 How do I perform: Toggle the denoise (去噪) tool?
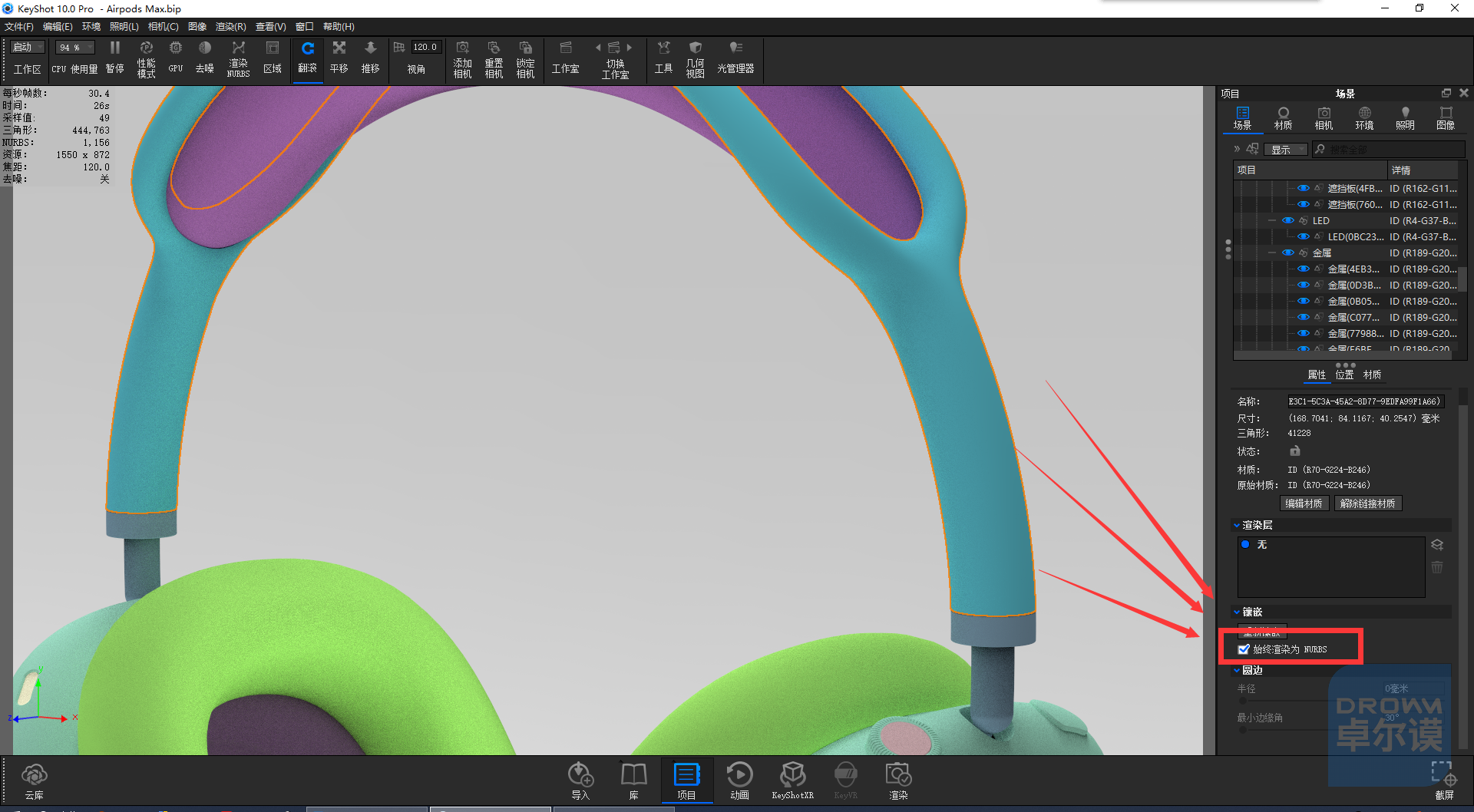[x=204, y=58]
